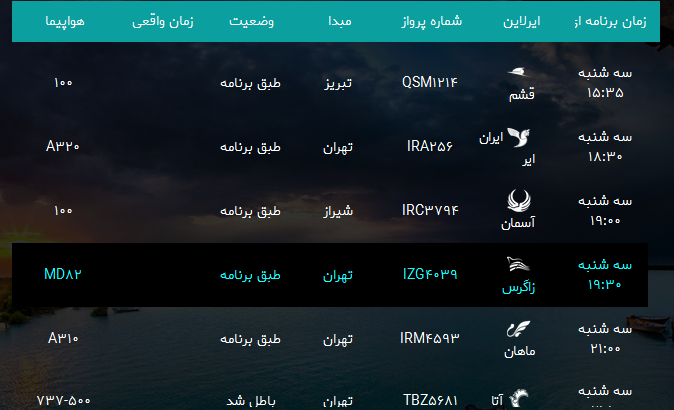
Task: Click scheduled time 15:35
Action: pyautogui.click(x=605, y=92)
